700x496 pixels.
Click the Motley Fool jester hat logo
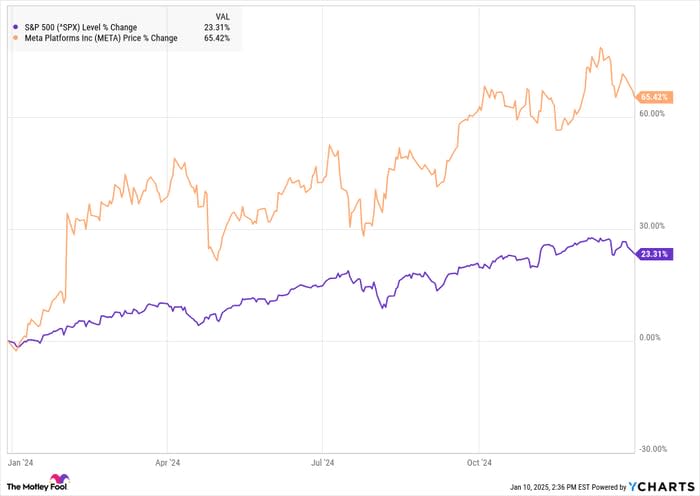59,479
